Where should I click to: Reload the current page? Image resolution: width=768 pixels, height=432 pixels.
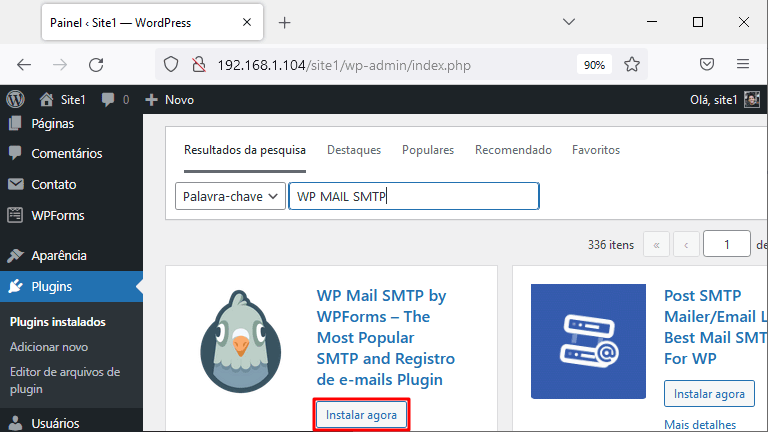click(96, 65)
